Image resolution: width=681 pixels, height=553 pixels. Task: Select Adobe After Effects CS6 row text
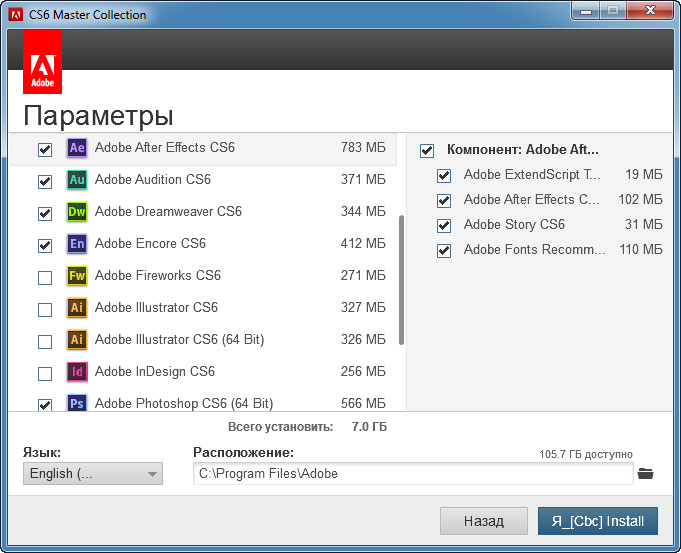(165, 148)
